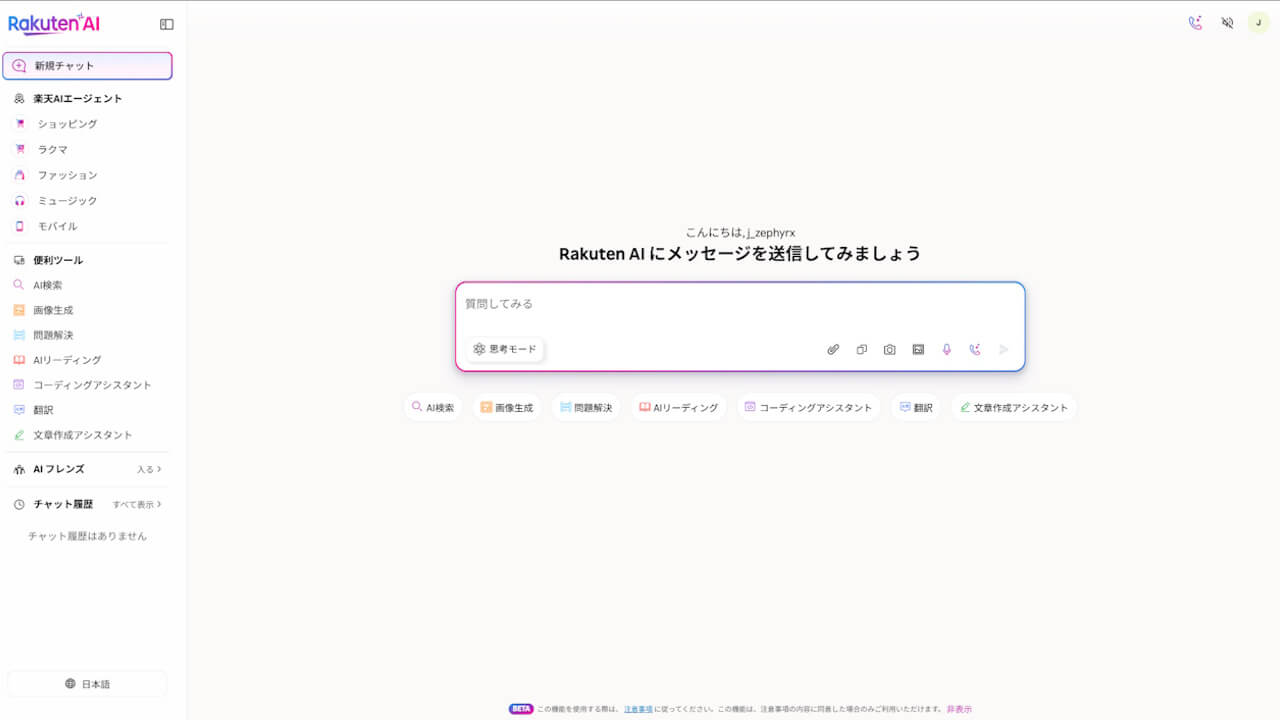
Task: Toggle 思考モード on
Action: (505, 349)
